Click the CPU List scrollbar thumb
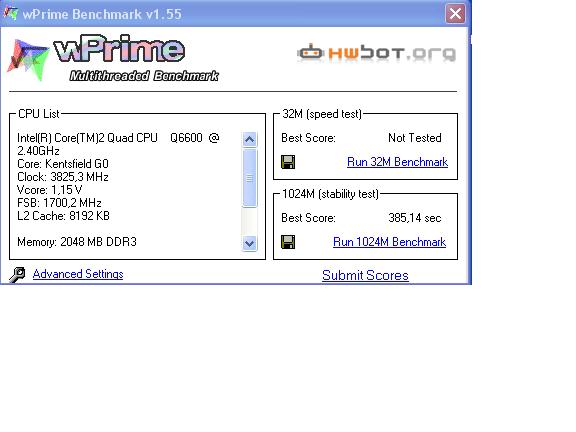 point(249,178)
